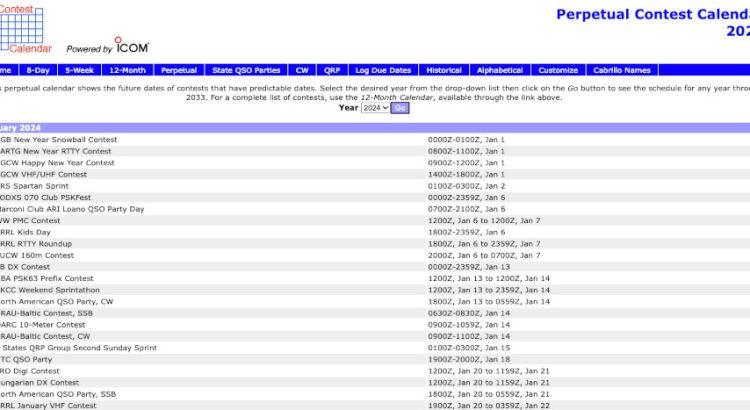The image size is (750, 410).
Task: Go to the CW contests tab
Action: click(x=302, y=70)
